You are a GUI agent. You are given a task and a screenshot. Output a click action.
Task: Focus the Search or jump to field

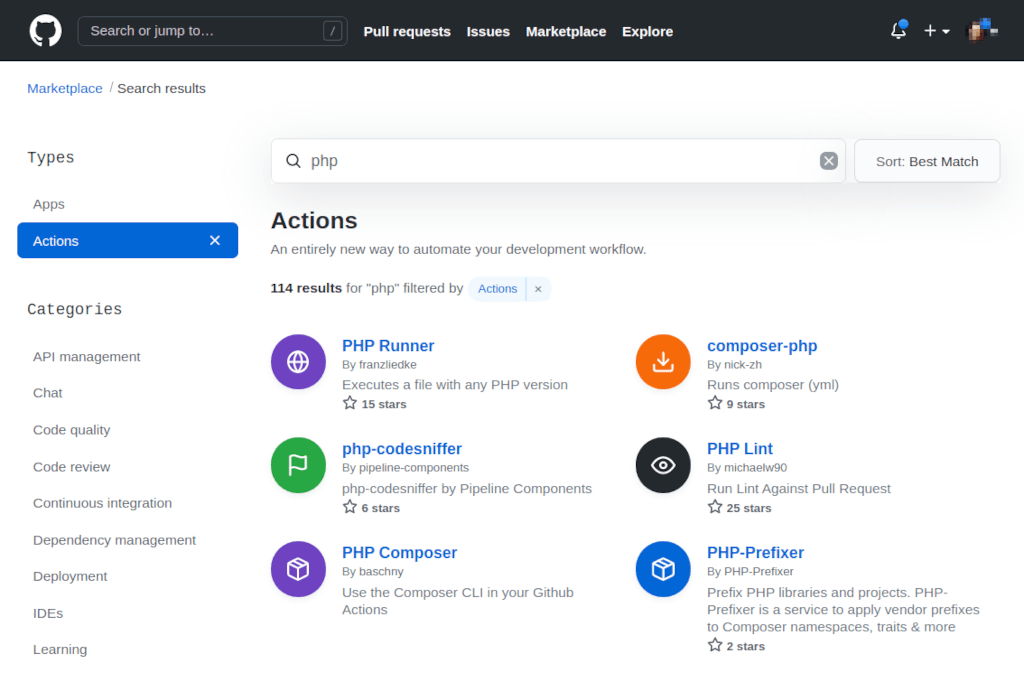click(x=212, y=31)
